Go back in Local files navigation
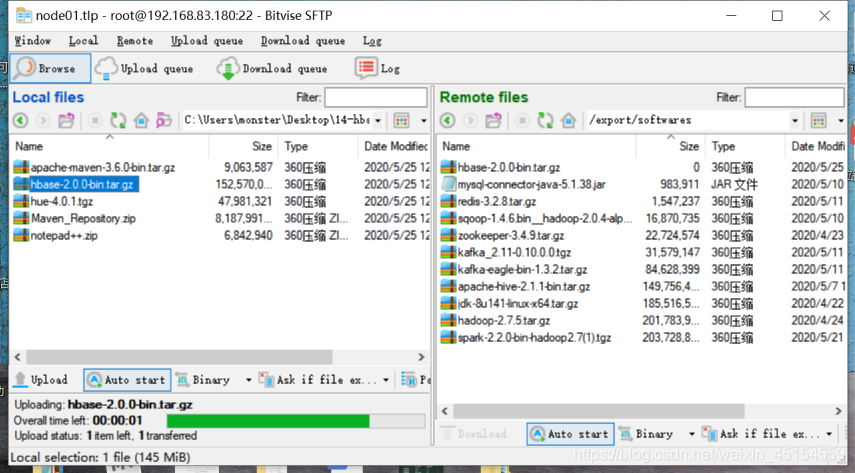The height and width of the screenshot is (473, 855). click(21, 120)
